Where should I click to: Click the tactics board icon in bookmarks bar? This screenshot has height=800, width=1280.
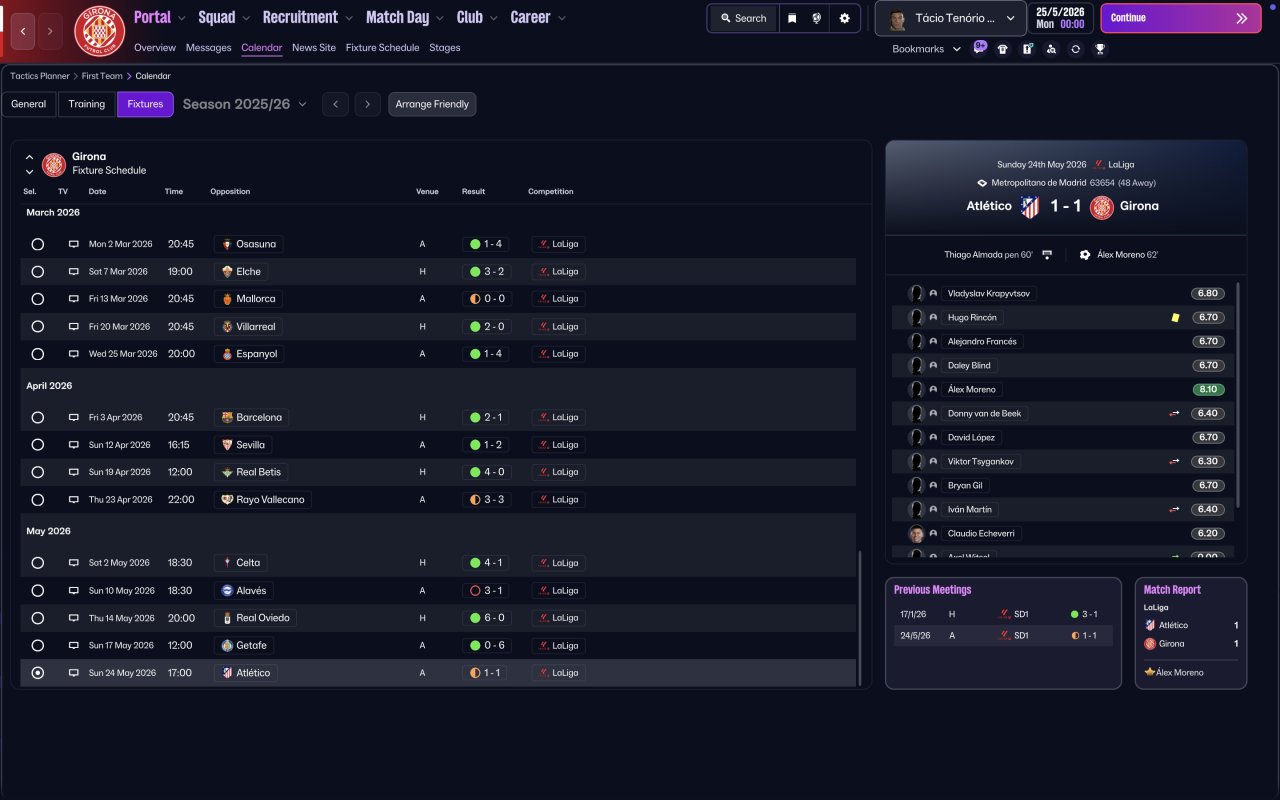pyautogui.click(x=1027, y=49)
